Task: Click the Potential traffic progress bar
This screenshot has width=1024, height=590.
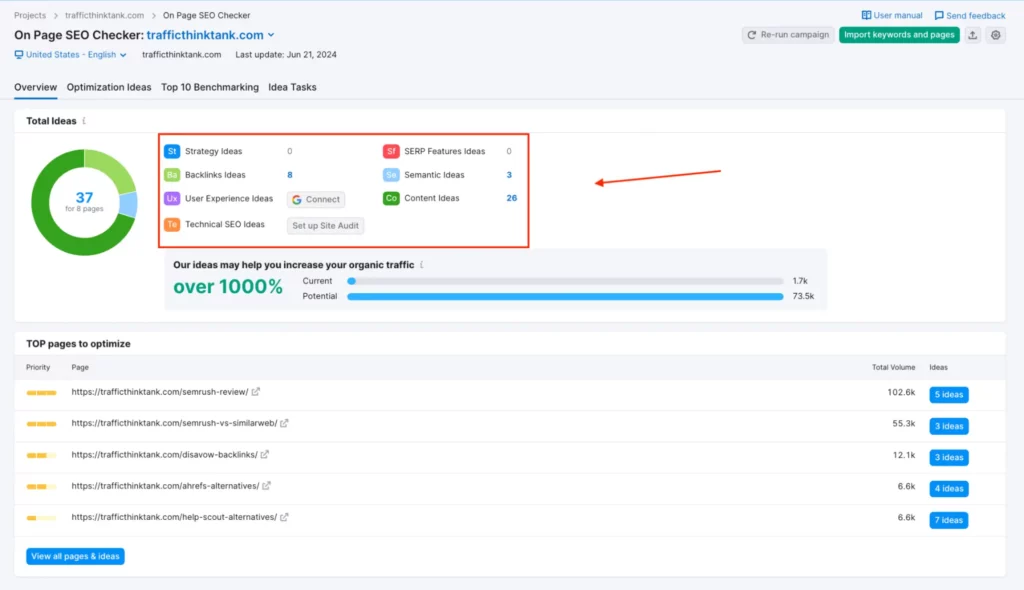Action: pyautogui.click(x=565, y=296)
